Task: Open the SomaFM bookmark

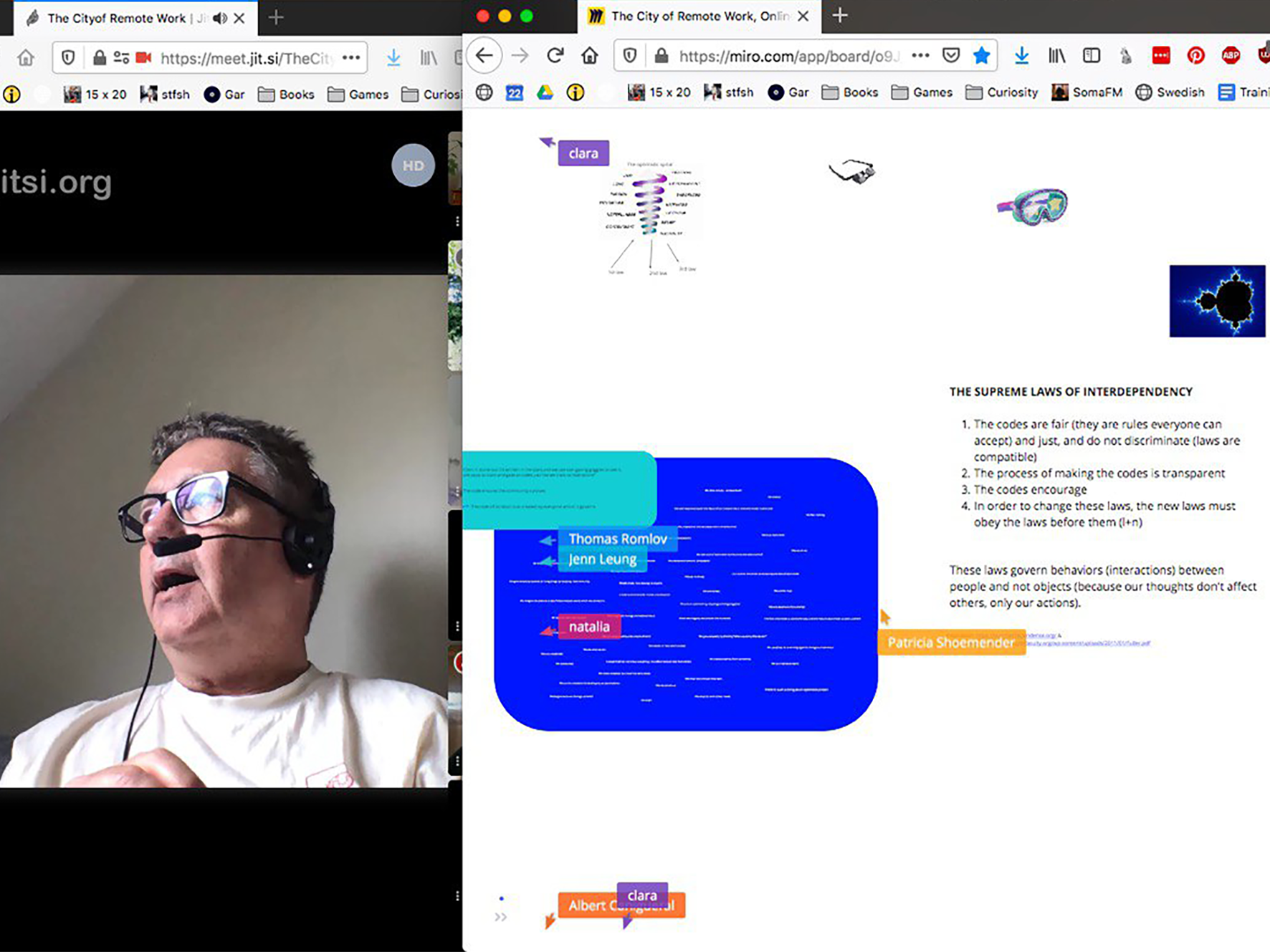Action: click(1087, 92)
